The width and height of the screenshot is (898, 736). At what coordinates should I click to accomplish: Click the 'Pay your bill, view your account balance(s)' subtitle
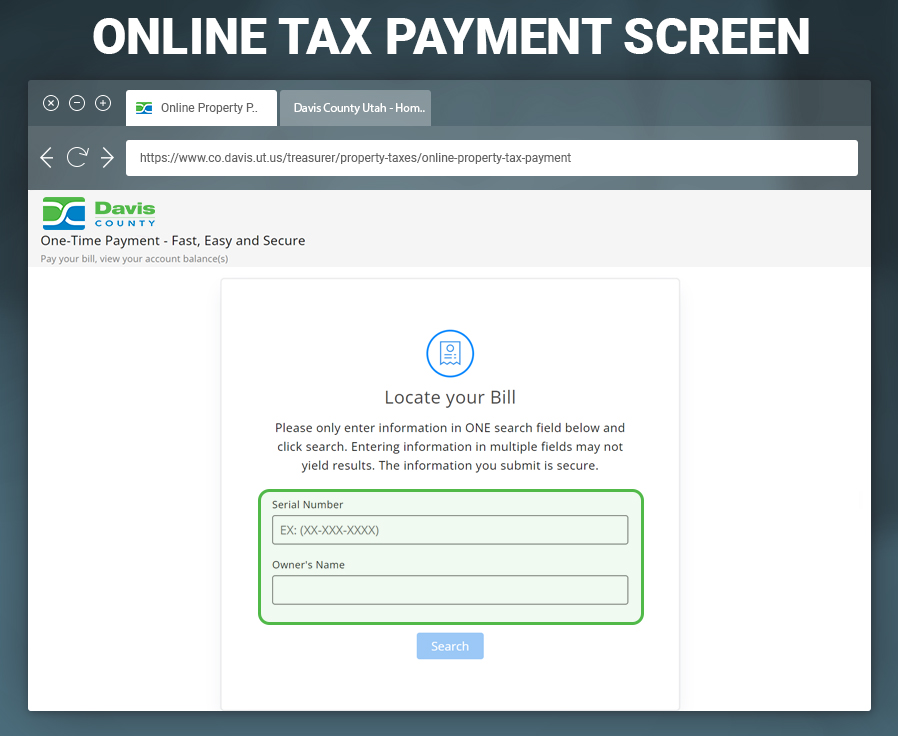pos(134,259)
